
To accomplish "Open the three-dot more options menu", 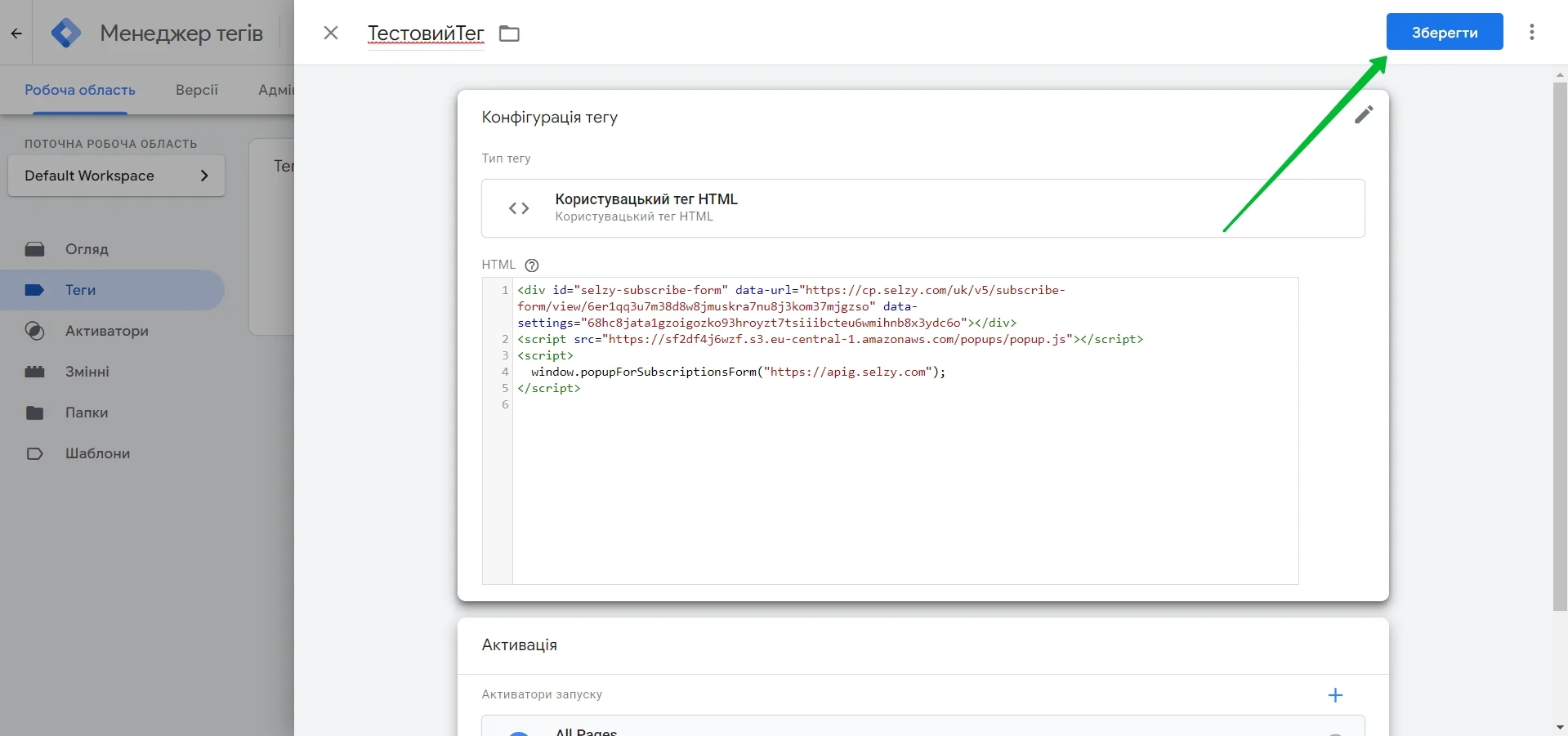I will pos(1532,32).
